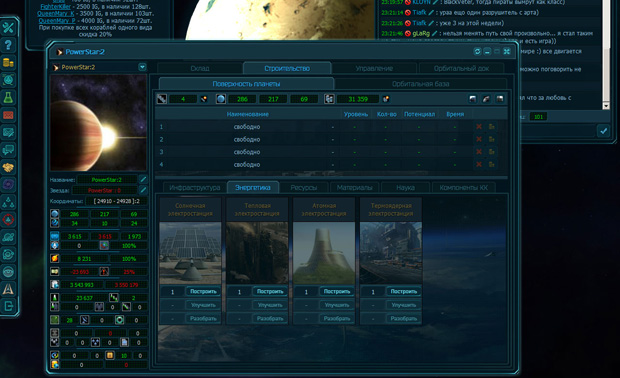Viewport: 620px width, 378px height.
Task: Open the gold coins finance icon
Action: coord(8,62)
